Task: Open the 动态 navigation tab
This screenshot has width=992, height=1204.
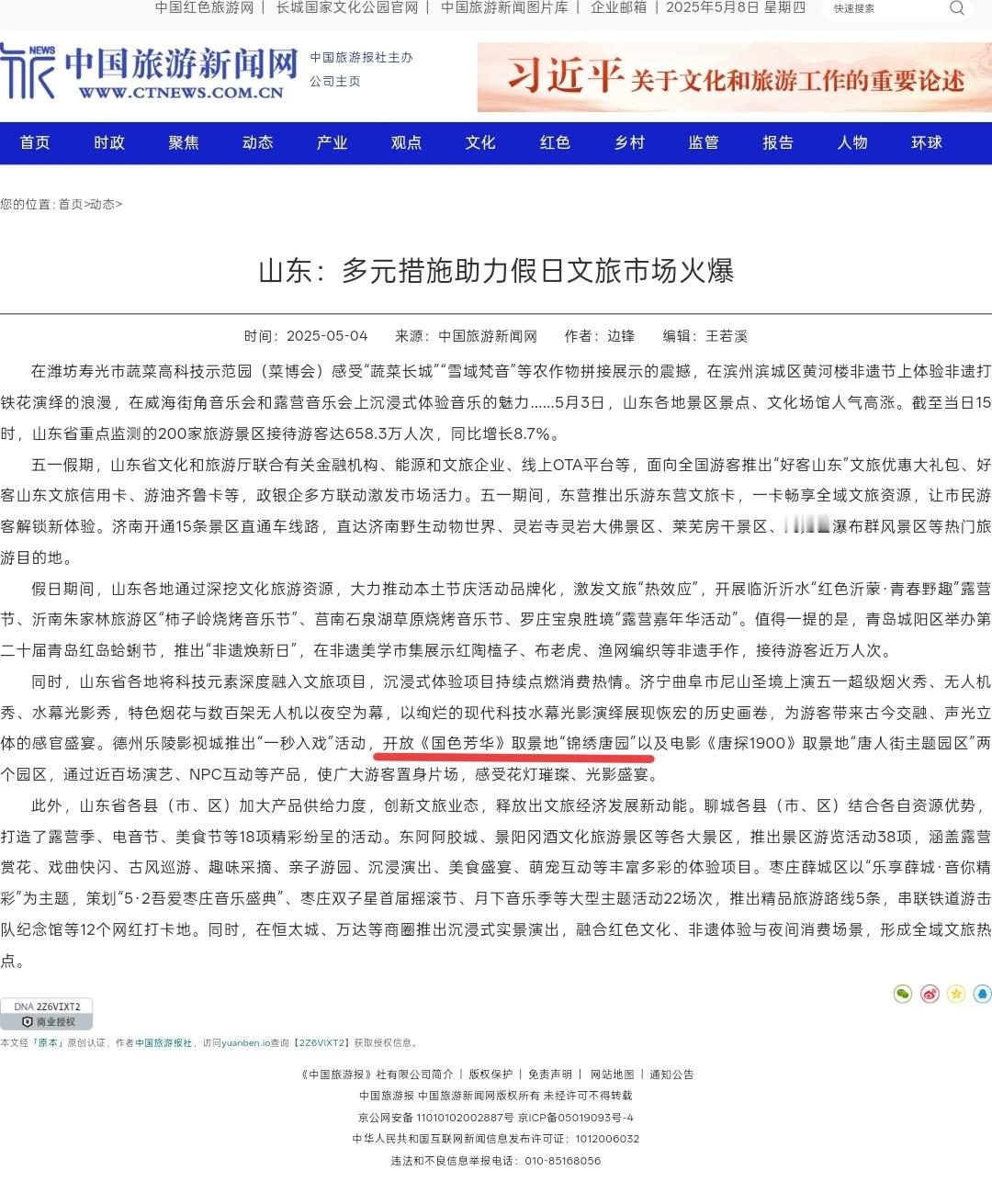Action: (258, 142)
